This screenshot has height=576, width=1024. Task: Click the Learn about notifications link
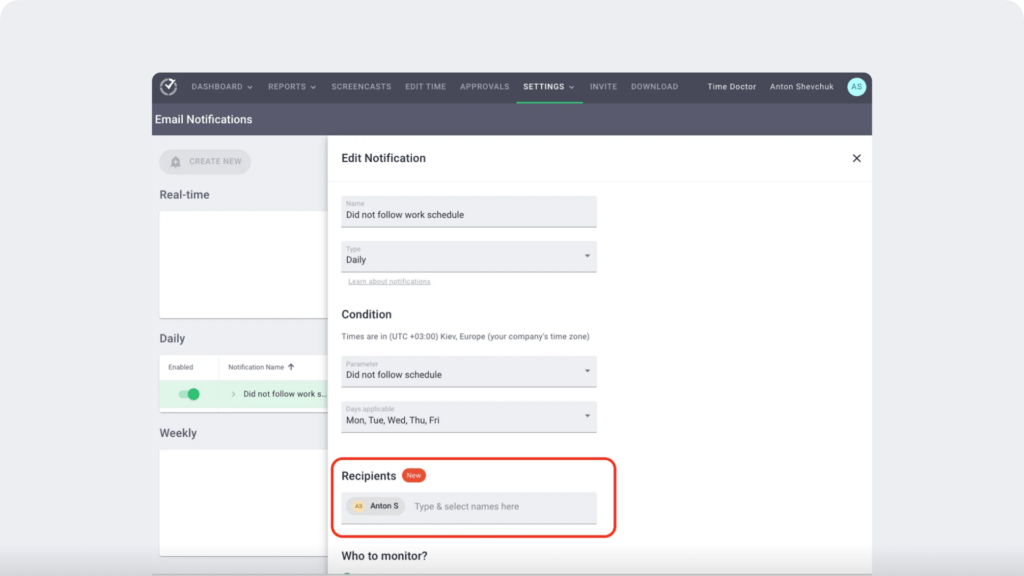coord(389,282)
